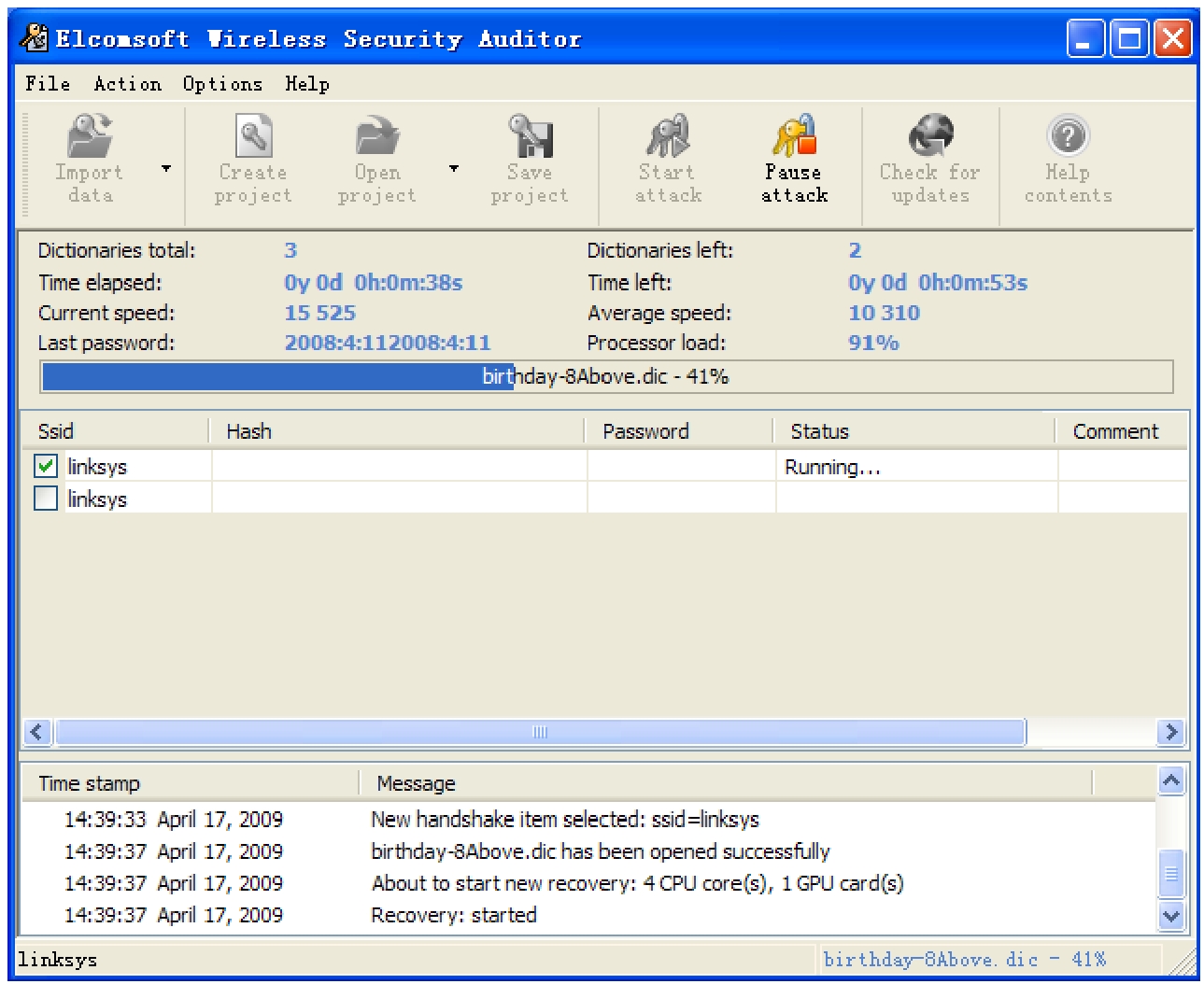Click the Last password value 2008:4:112008:4:11

point(388,343)
